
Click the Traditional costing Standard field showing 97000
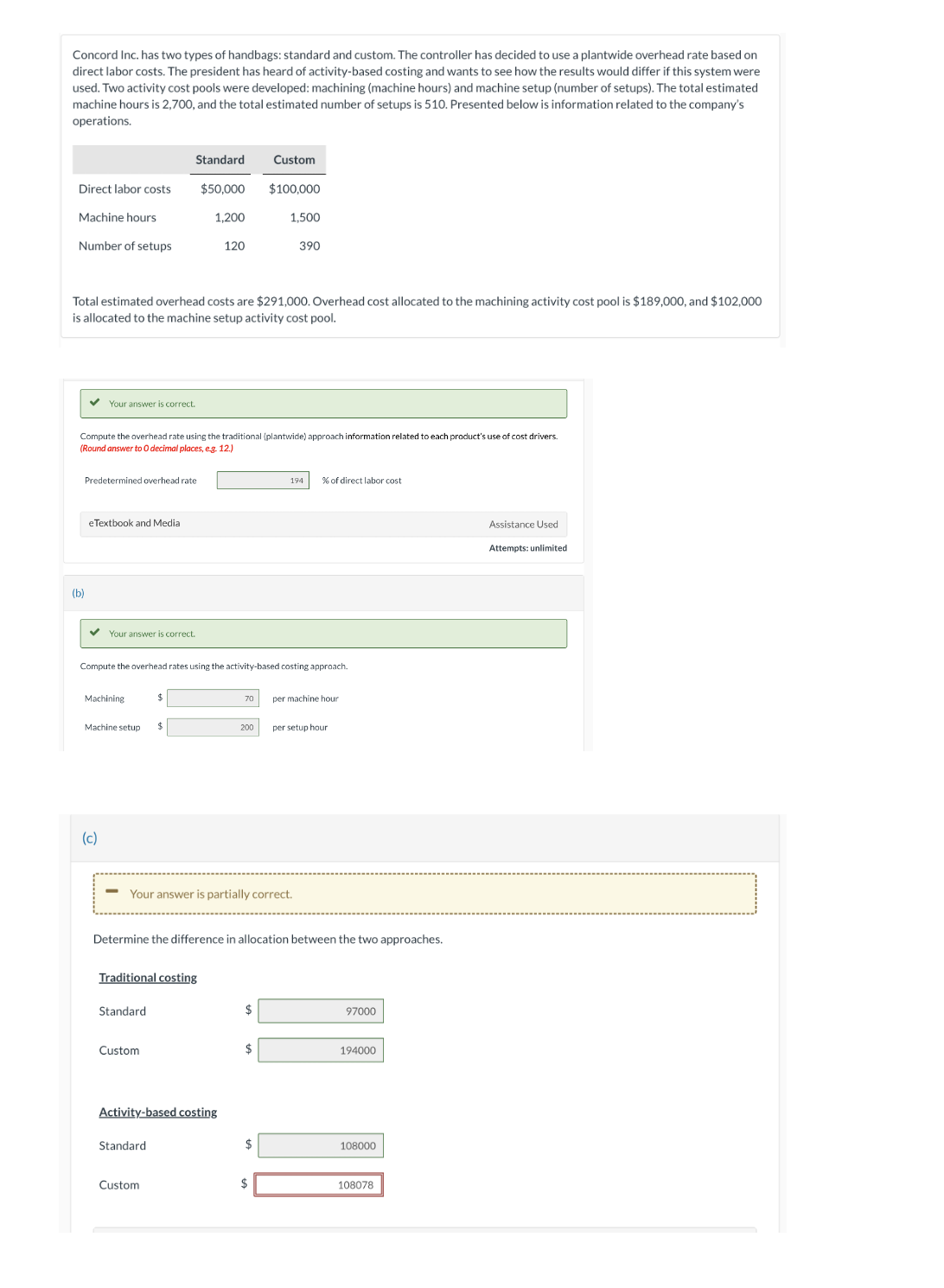[320, 1010]
